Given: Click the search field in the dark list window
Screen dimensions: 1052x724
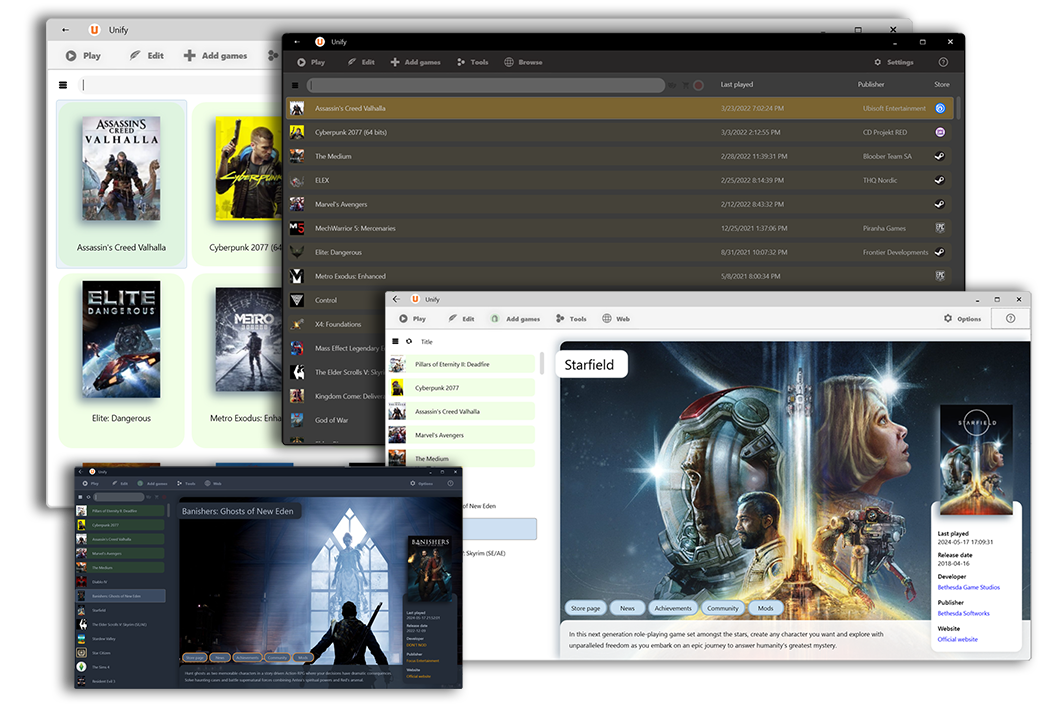Looking at the screenshot, I should point(486,85).
